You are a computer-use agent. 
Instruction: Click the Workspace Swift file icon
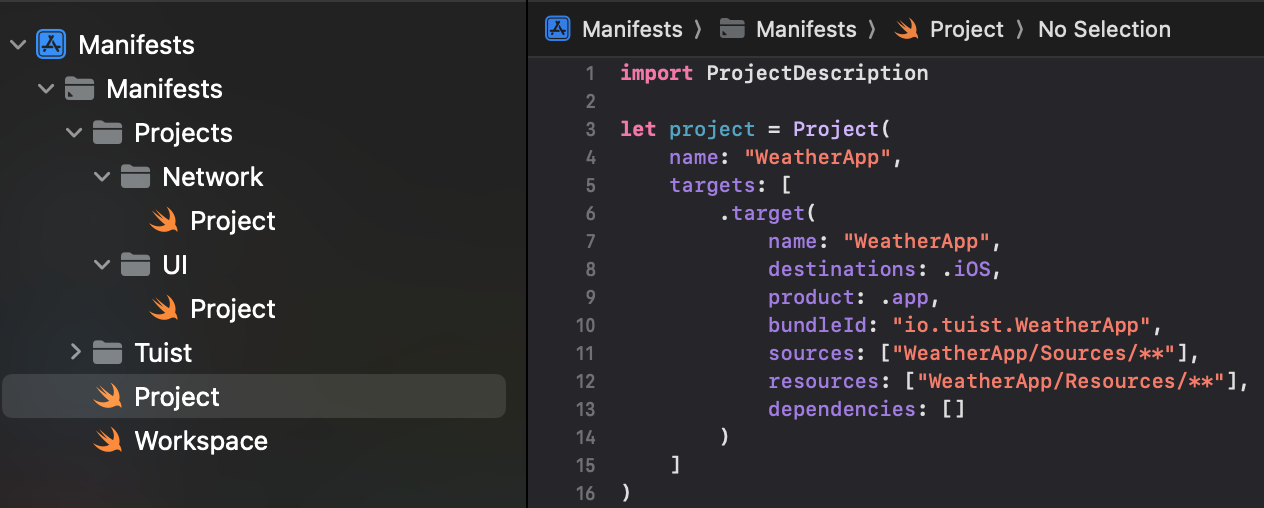point(107,441)
